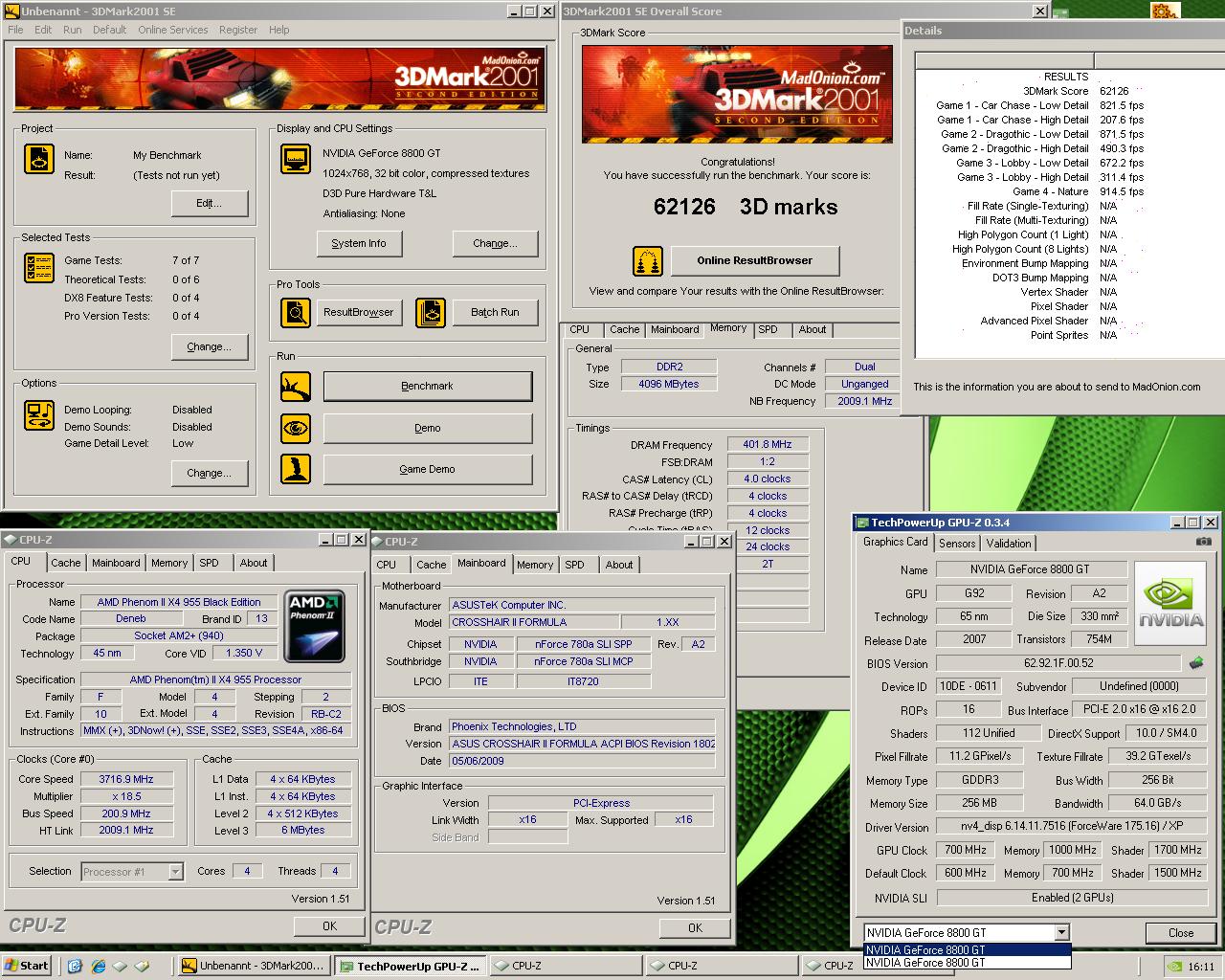The height and width of the screenshot is (980, 1225).
Task: Click the Selected Tests checklist icon
Action: (38, 268)
